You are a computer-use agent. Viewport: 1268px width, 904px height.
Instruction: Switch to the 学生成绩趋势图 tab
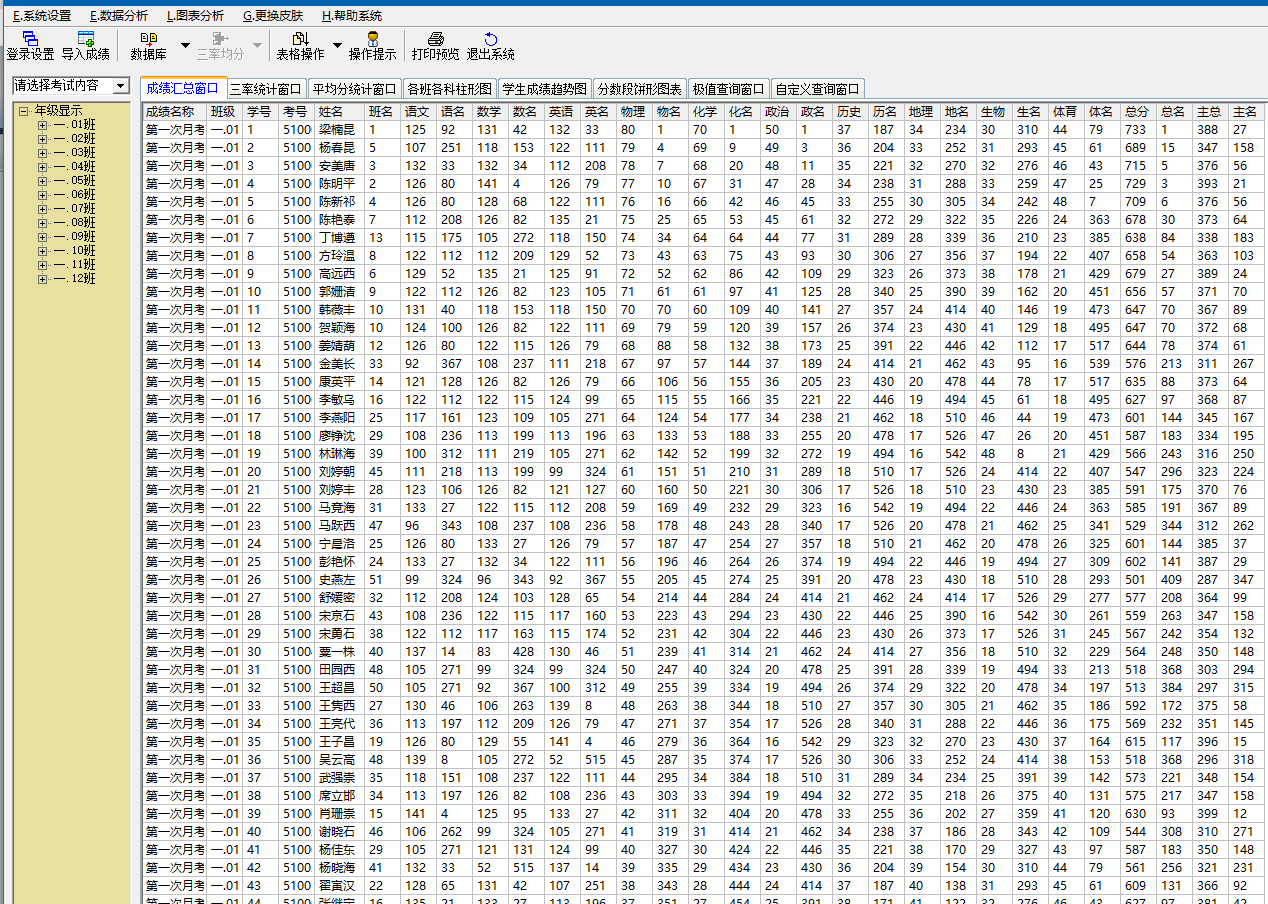pos(545,89)
